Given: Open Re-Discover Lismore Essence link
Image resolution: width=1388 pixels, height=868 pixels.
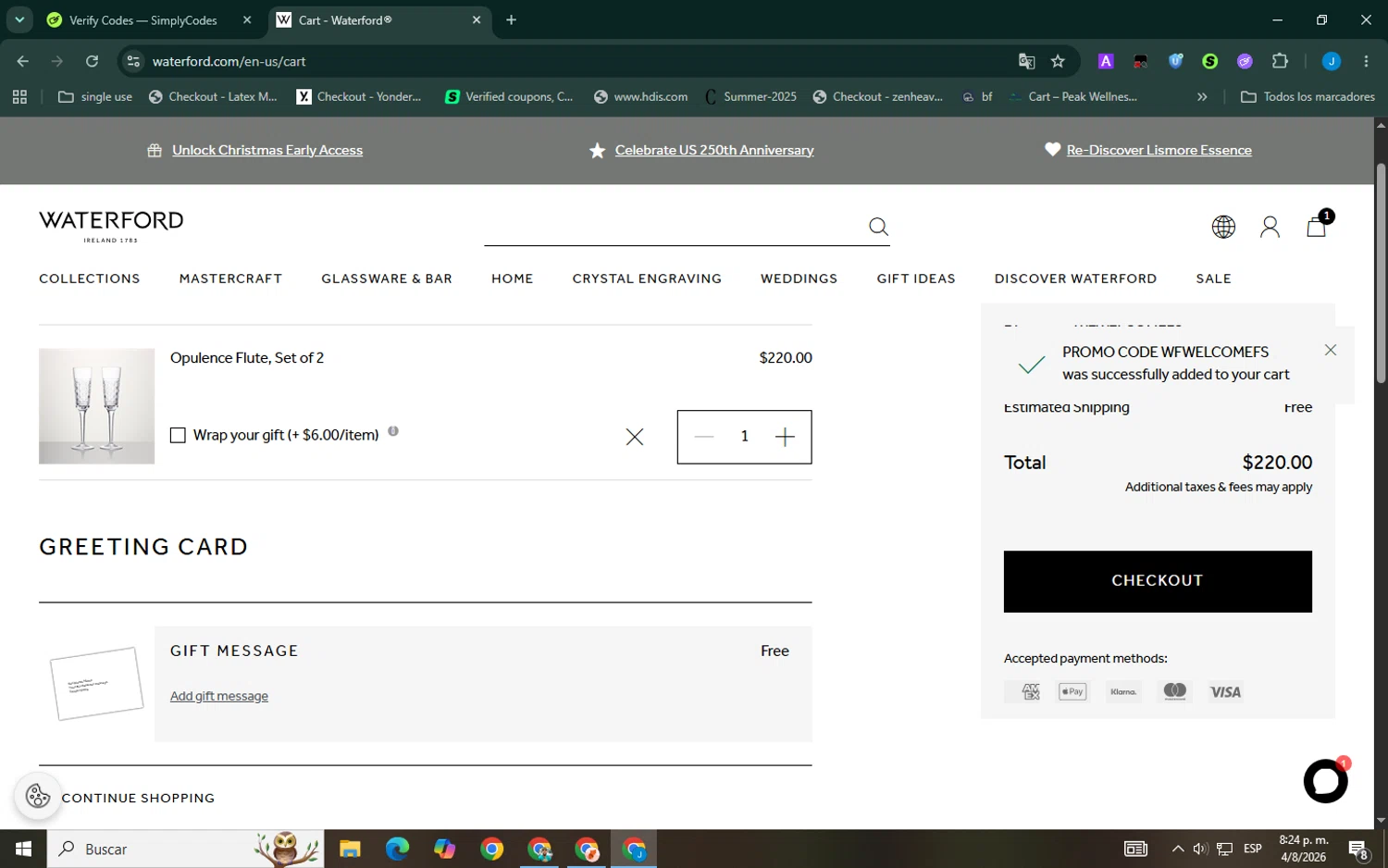Looking at the screenshot, I should click(1159, 150).
